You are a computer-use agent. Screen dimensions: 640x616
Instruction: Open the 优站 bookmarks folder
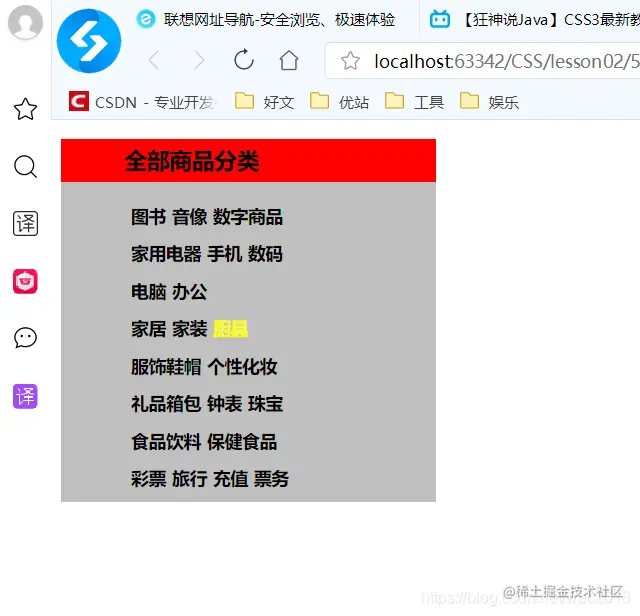[340, 101]
